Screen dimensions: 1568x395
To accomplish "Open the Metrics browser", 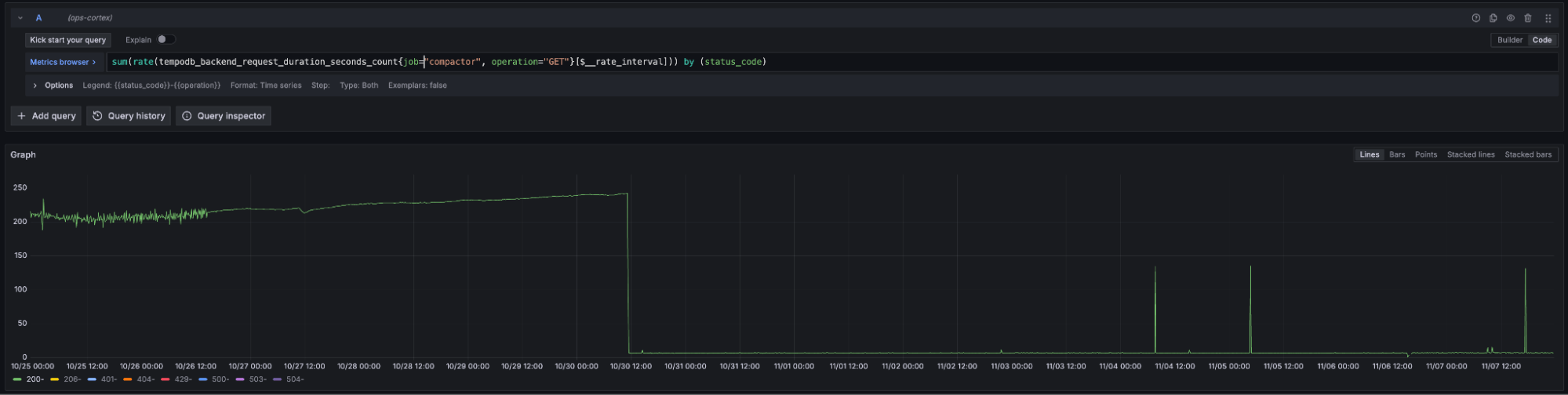I will point(63,62).
